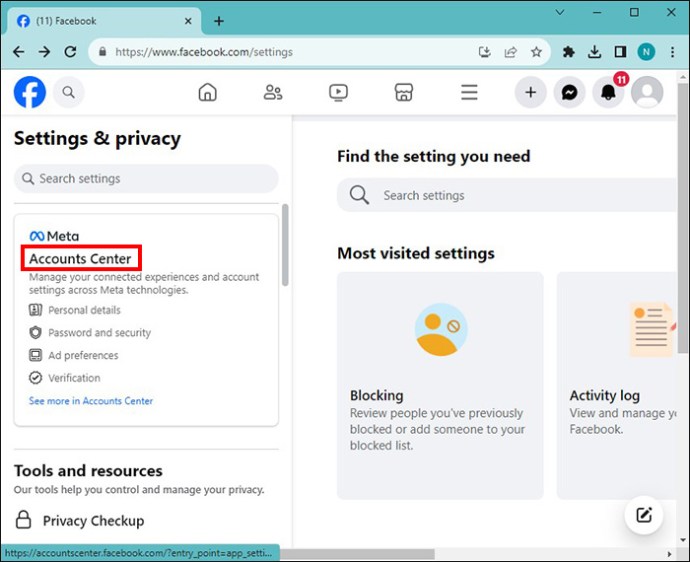This screenshot has width=690, height=562.
Task: Click the new message compose icon
Action: 644,514
